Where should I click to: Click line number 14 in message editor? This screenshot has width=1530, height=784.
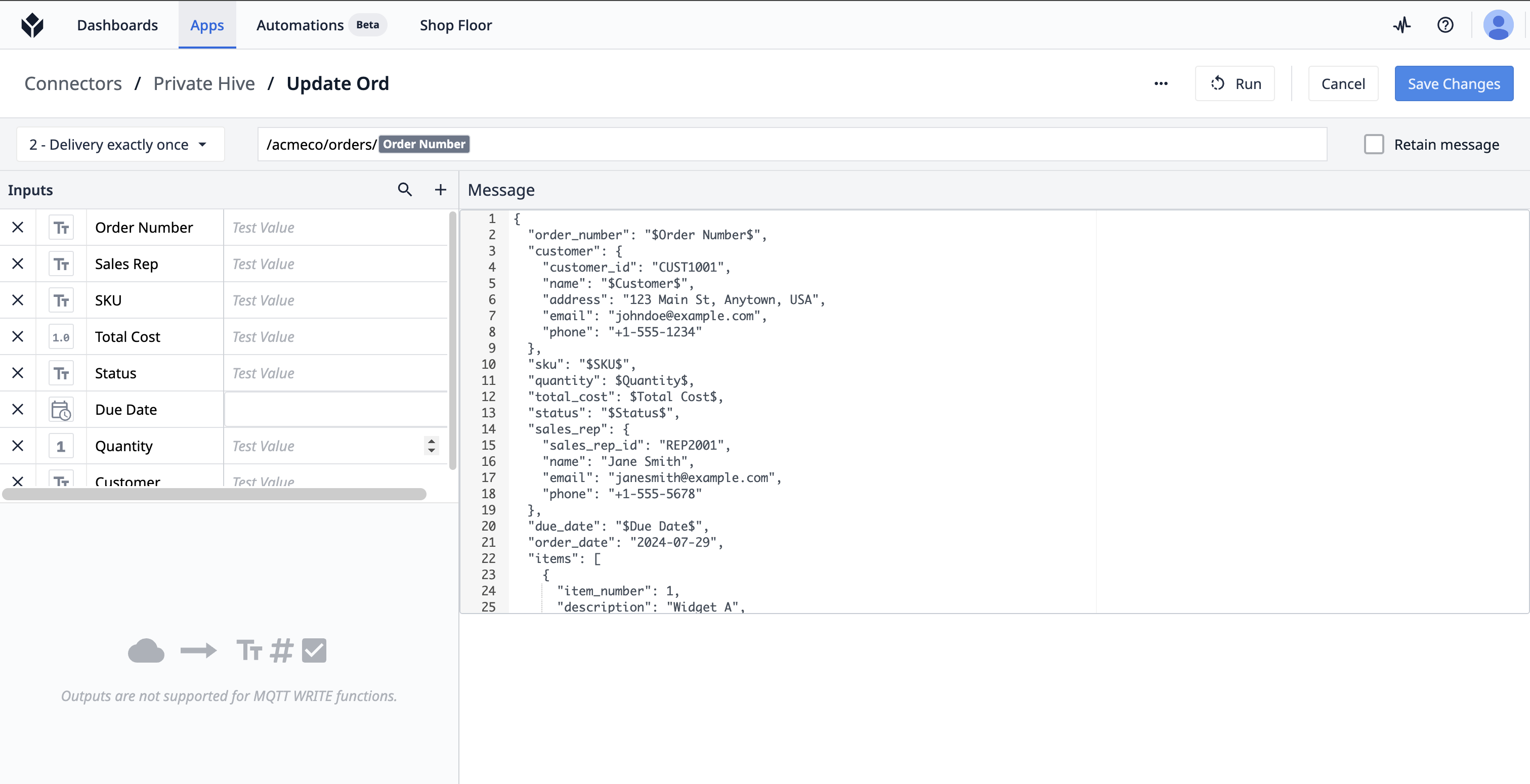pyautogui.click(x=488, y=429)
